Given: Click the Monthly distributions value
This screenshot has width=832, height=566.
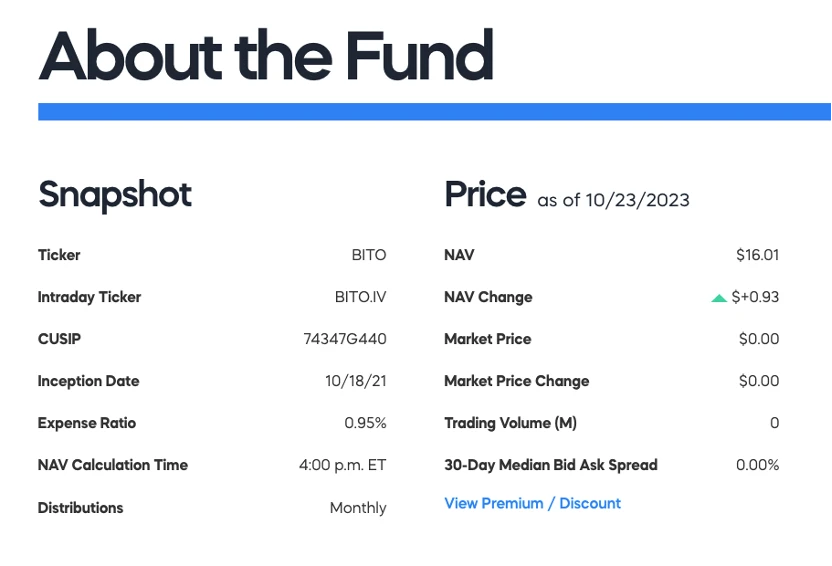Looking at the screenshot, I should [358, 508].
